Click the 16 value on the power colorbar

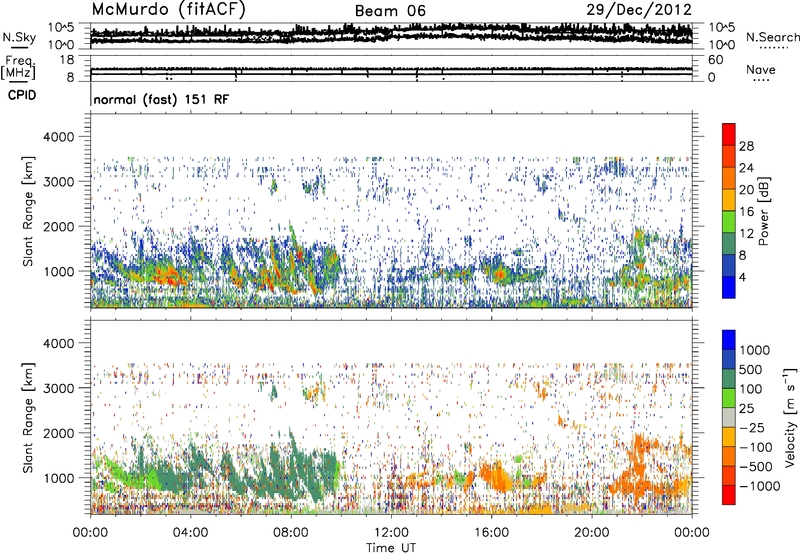pyautogui.click(x=746, y=212)
